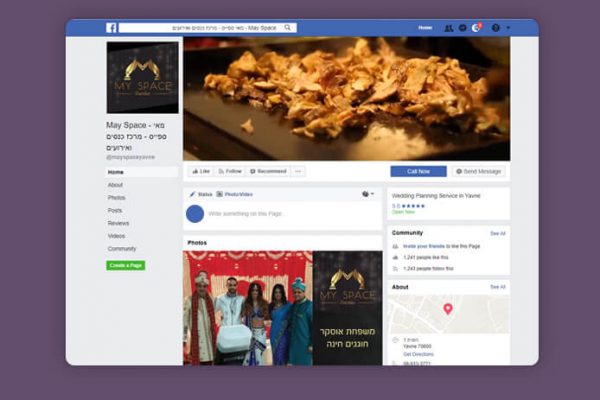Toggle Follow on this page
This screenshot has height=400, width=600.
229,171
